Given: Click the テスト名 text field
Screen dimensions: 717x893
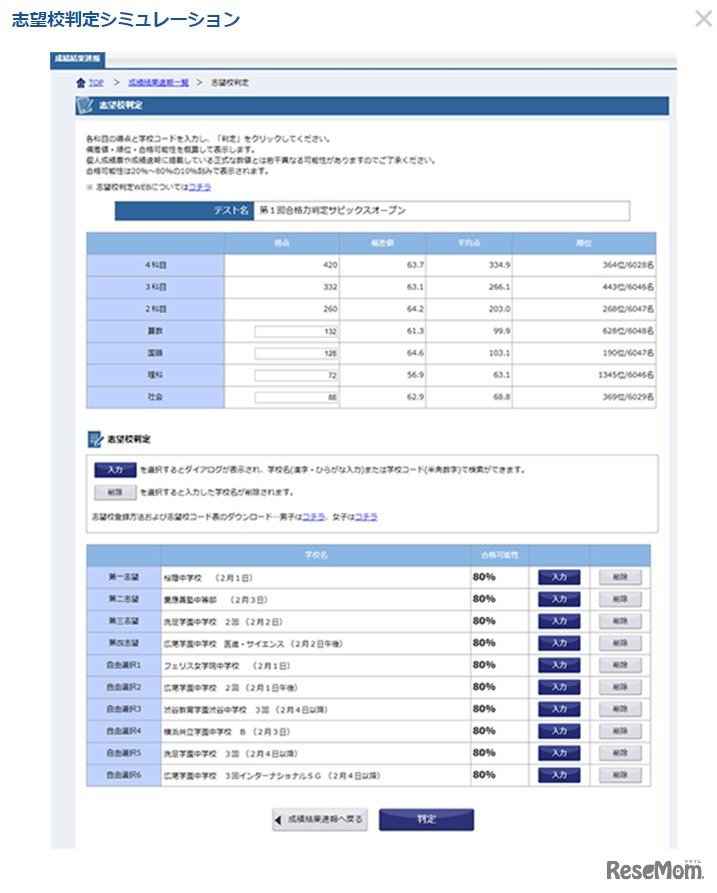Looking at the screenshot, I should point(442,211).
